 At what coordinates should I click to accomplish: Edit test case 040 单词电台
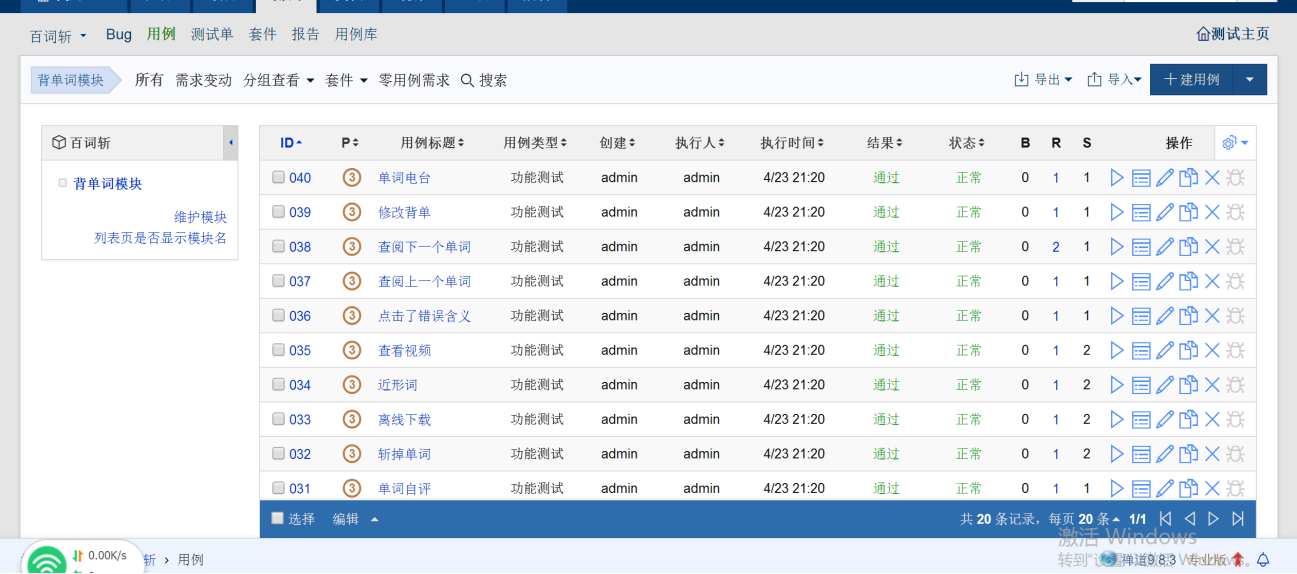pyautogui.click(x=1165, y=178)
